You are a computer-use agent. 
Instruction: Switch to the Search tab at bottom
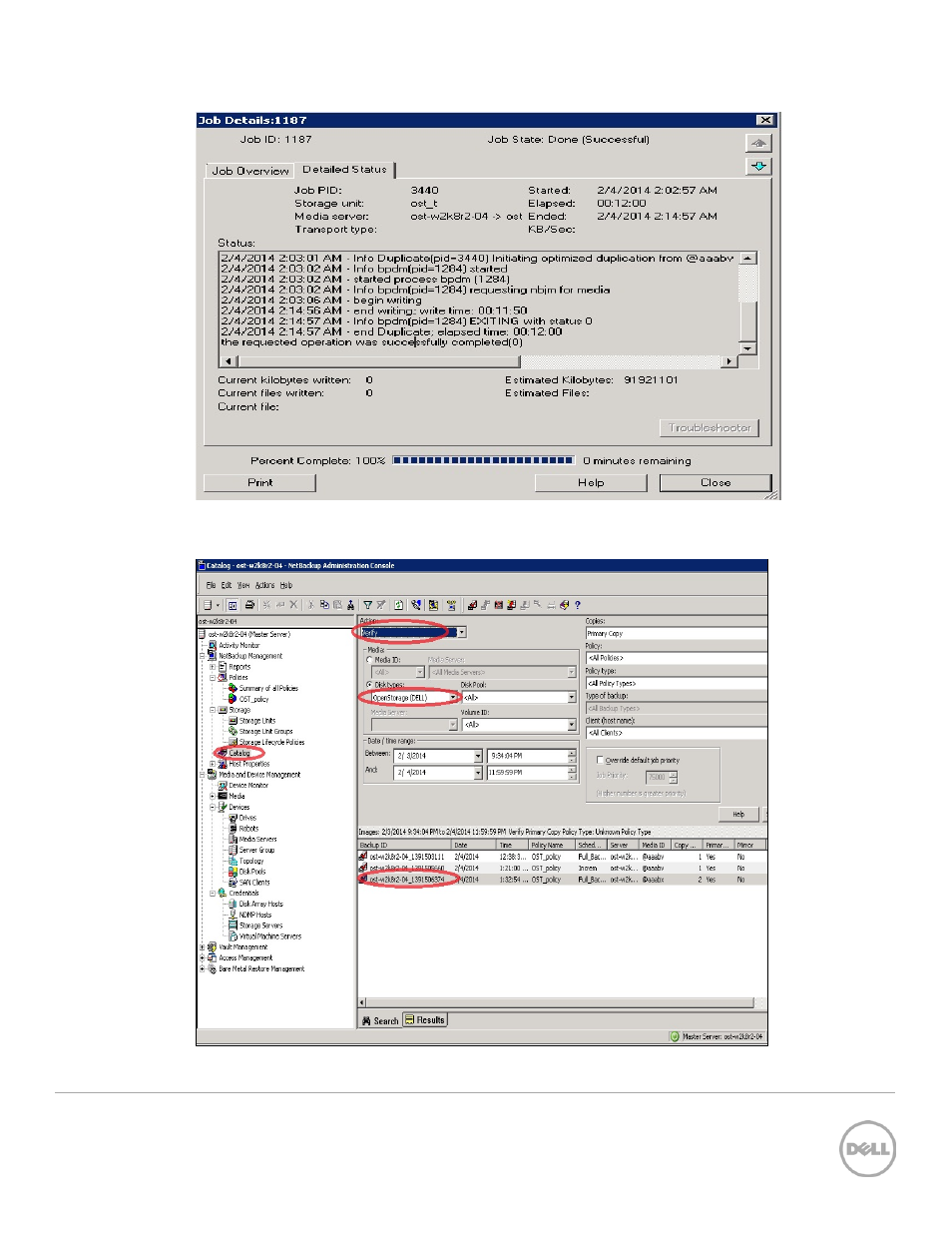(380, 1020)
